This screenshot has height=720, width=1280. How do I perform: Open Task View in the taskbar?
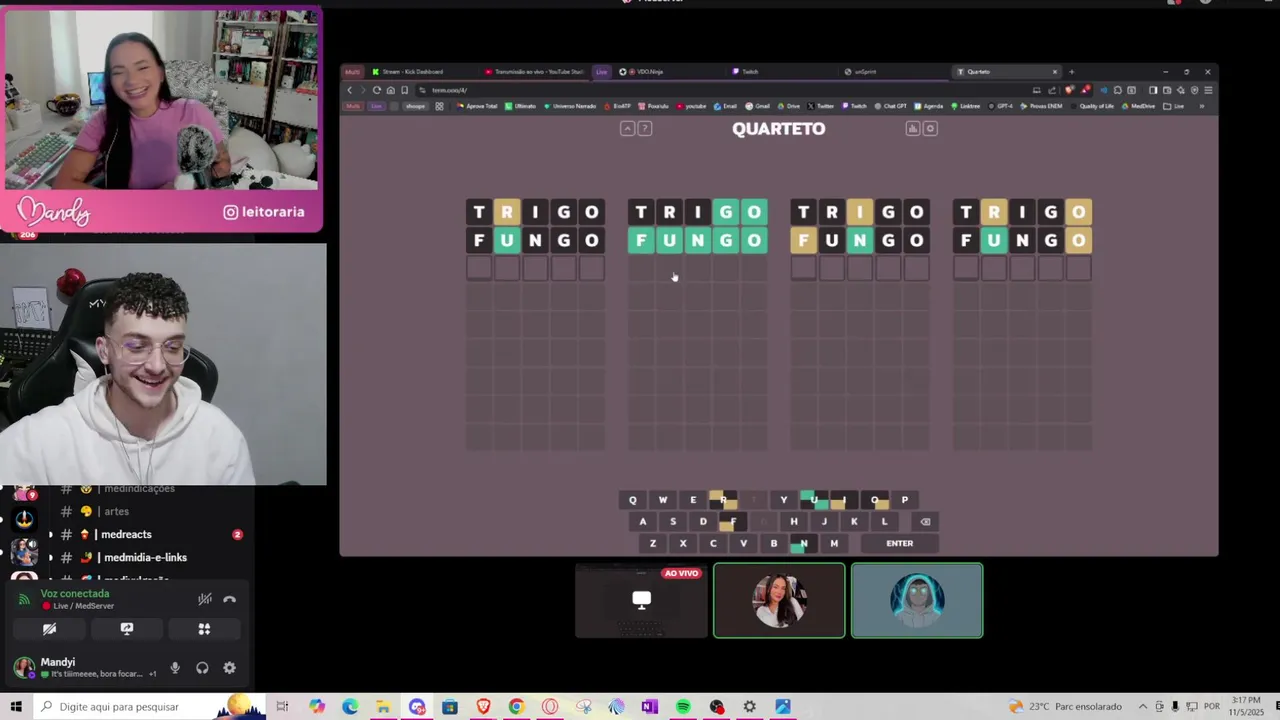pyautogui.click(x=283, y=707)
